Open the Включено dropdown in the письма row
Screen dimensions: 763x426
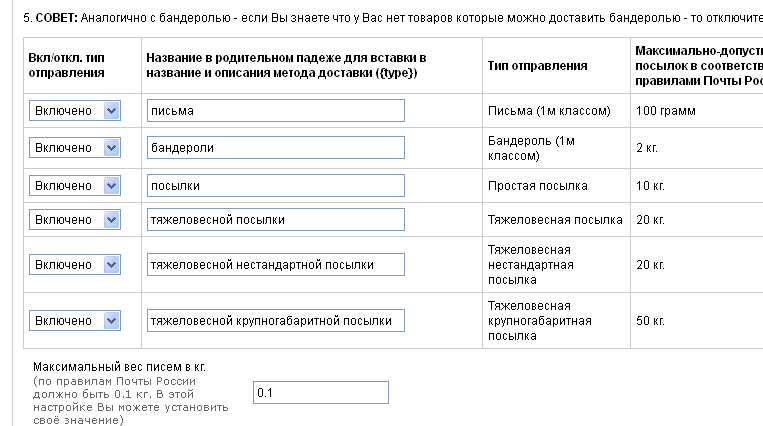[75, 111]
